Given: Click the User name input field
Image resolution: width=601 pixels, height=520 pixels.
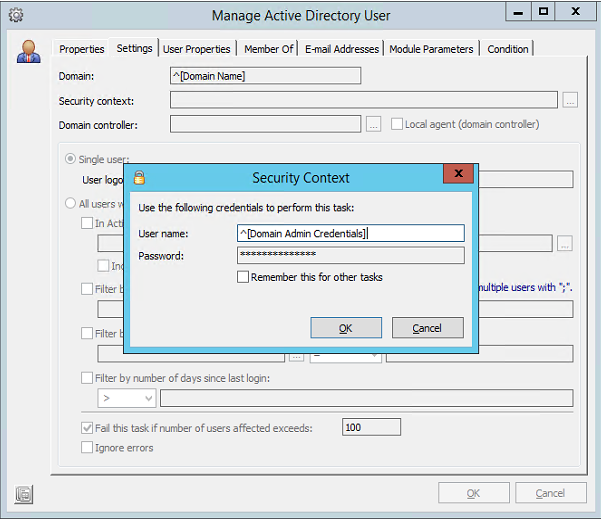Looking at the screenshot, I should [x=351, y=233].
